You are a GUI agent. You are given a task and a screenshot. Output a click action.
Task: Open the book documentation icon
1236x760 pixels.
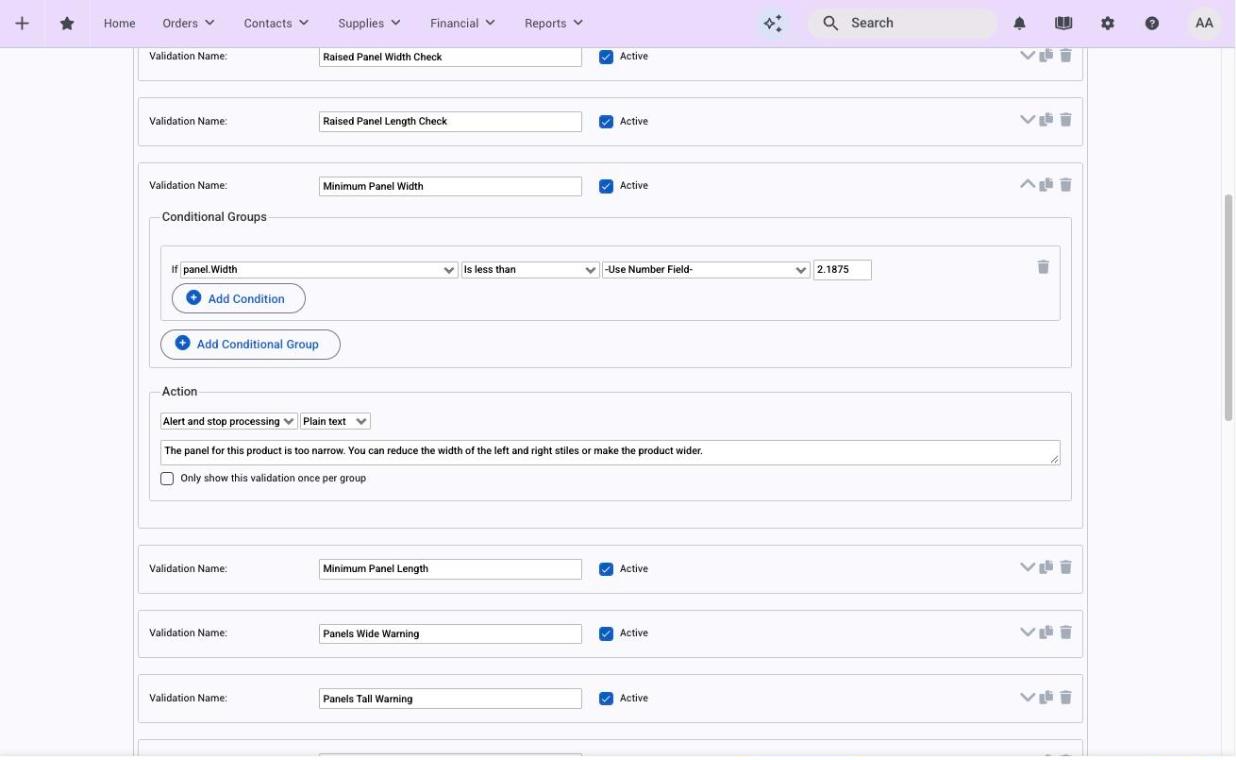point(1063,23)
